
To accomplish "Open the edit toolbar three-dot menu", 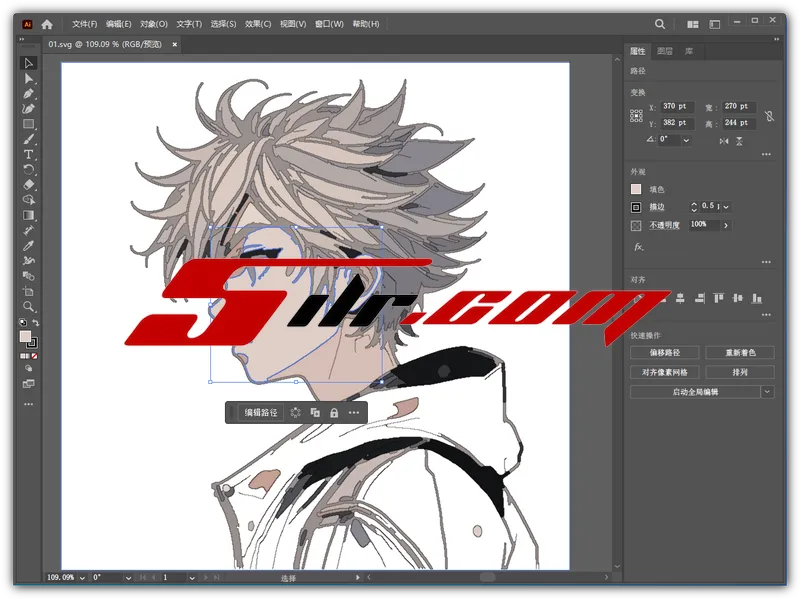I will click(29, 404).
